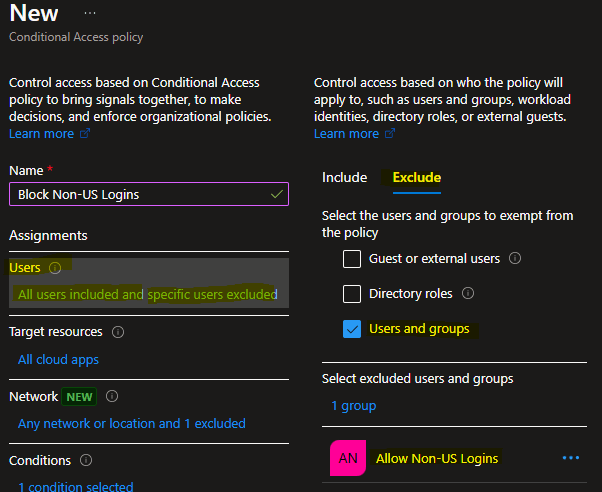Click the pink AN group avatar
This screenshot has width=602, height=492.
348,458
